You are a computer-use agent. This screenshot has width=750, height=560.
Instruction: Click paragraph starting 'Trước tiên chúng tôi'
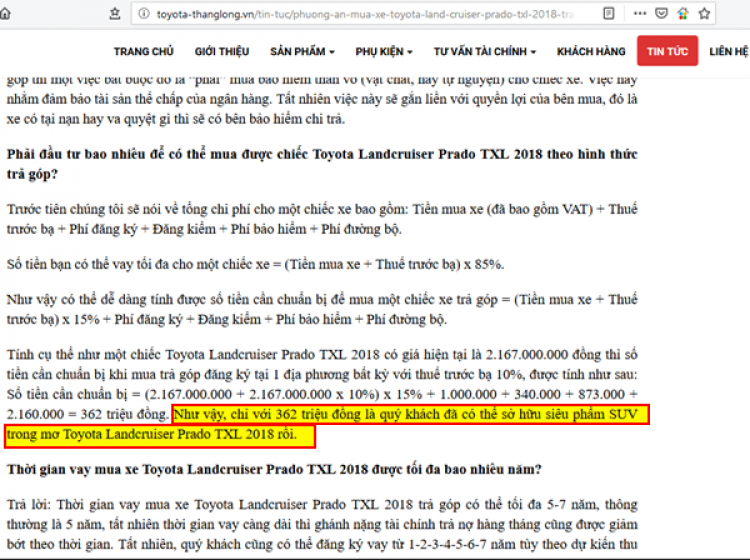click(x=322, y=219)
